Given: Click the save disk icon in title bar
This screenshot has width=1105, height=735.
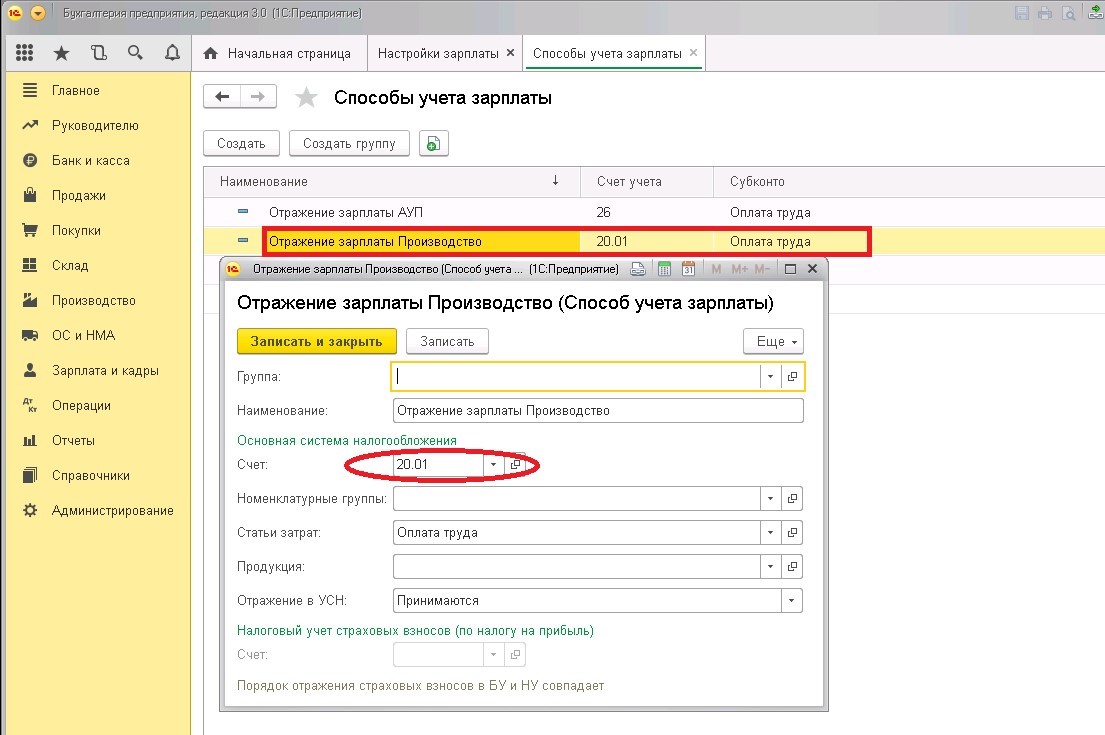Looking at the screenshot, I should click(x=1022, y=13).
